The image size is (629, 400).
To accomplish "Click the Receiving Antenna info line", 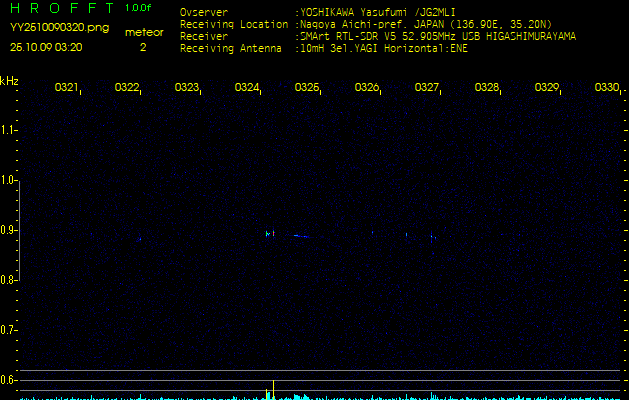I will [324, 49].
